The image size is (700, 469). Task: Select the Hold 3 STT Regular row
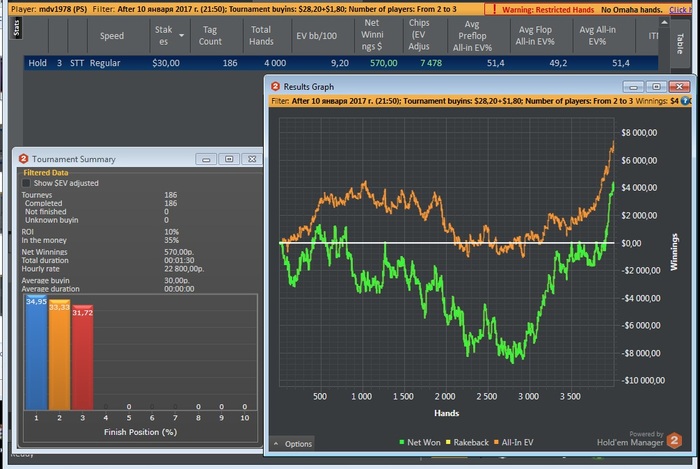pyautogui.click(x=341, y=63)
